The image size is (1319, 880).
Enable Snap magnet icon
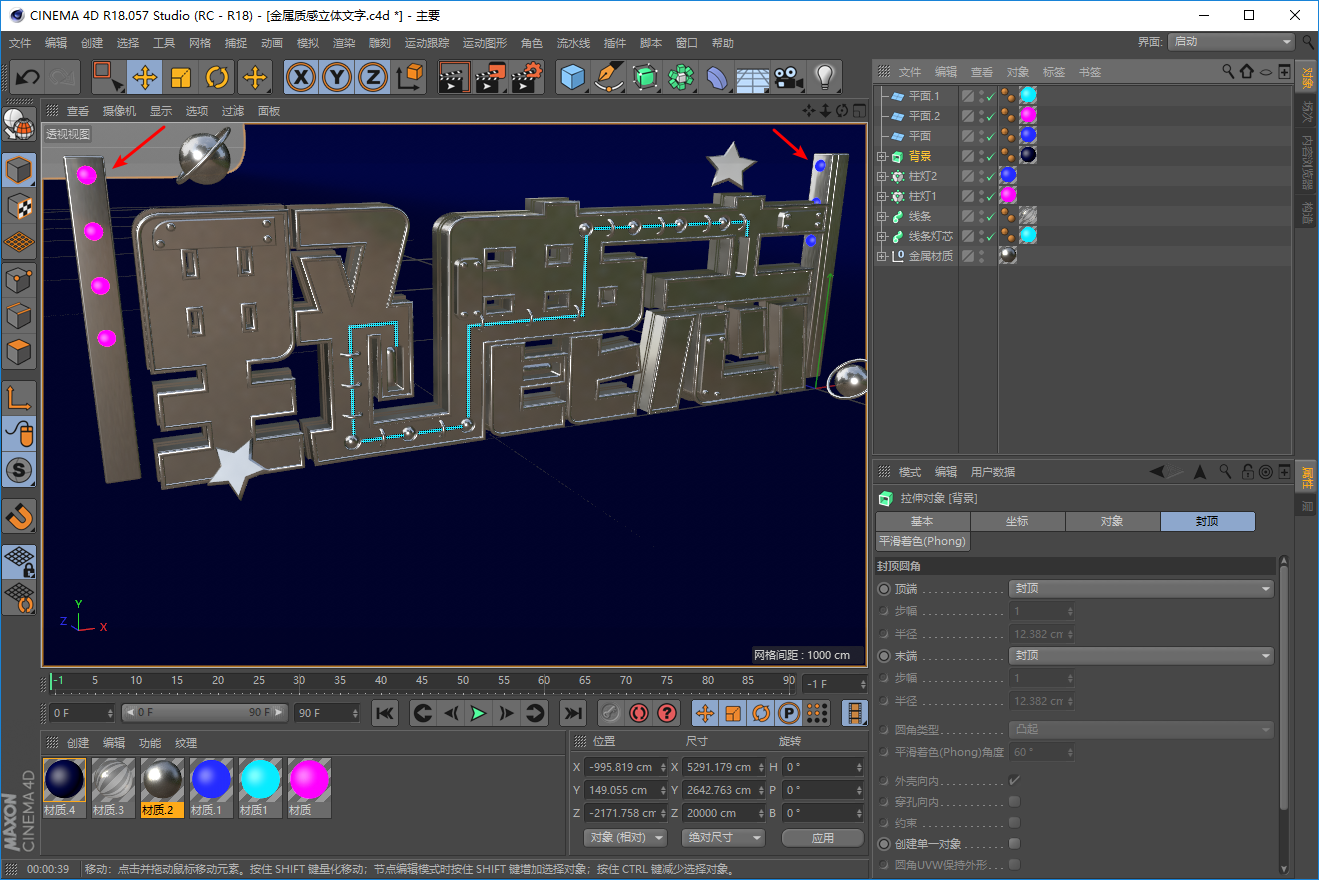[20, 516]
